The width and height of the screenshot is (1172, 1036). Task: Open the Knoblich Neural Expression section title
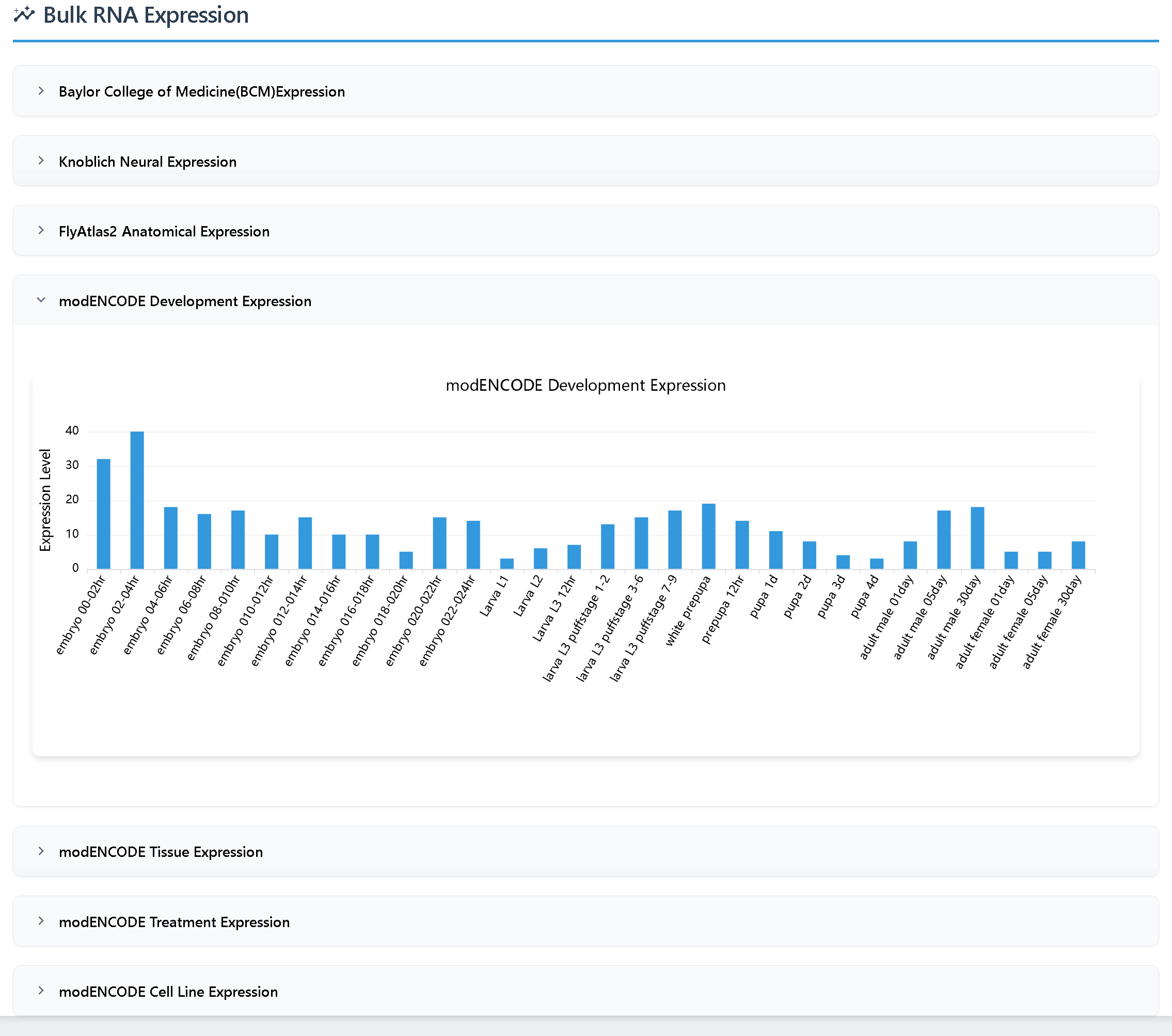[x=147, y=162]
